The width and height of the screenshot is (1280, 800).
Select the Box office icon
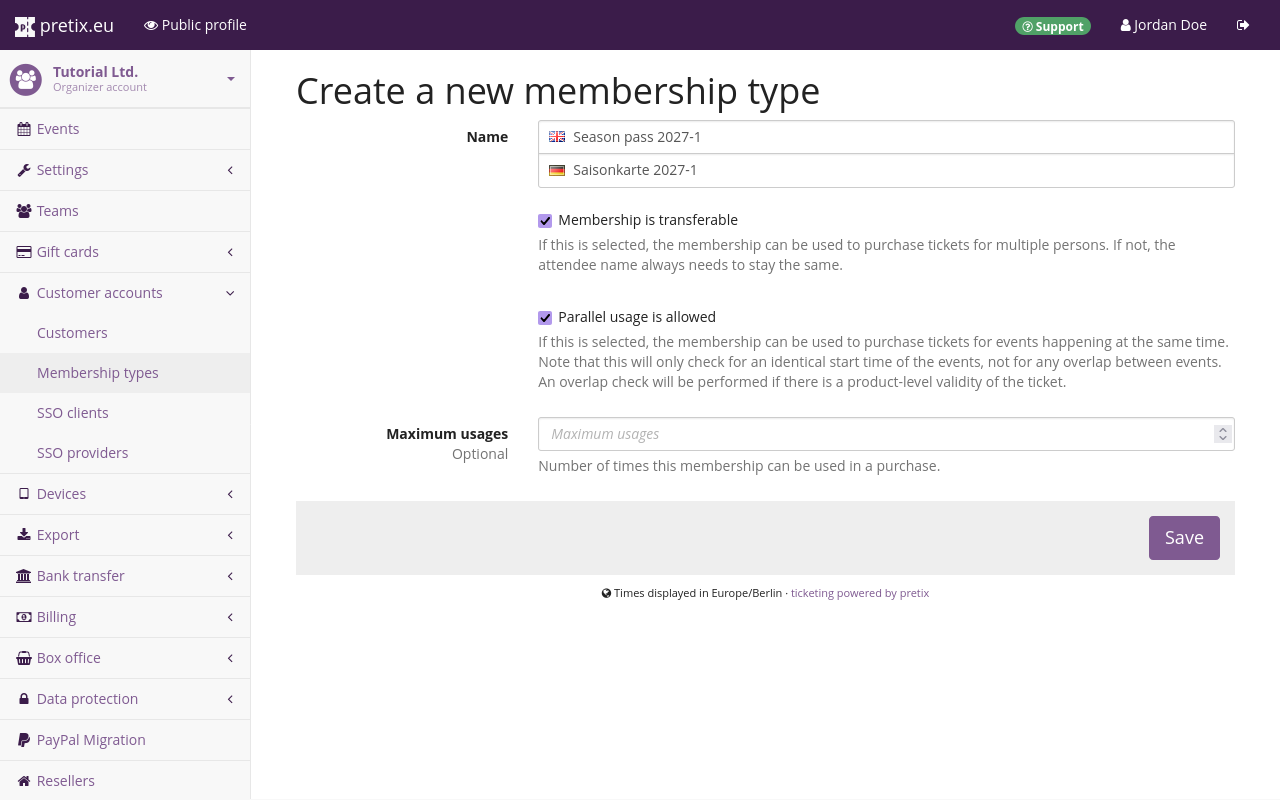click(23, 657)
